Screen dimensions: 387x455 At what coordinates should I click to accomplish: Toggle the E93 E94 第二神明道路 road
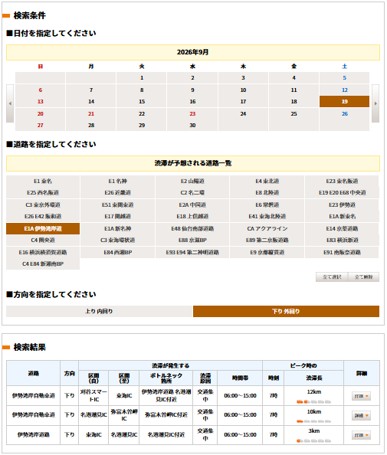pyautogui.click(x=192, y=252)
